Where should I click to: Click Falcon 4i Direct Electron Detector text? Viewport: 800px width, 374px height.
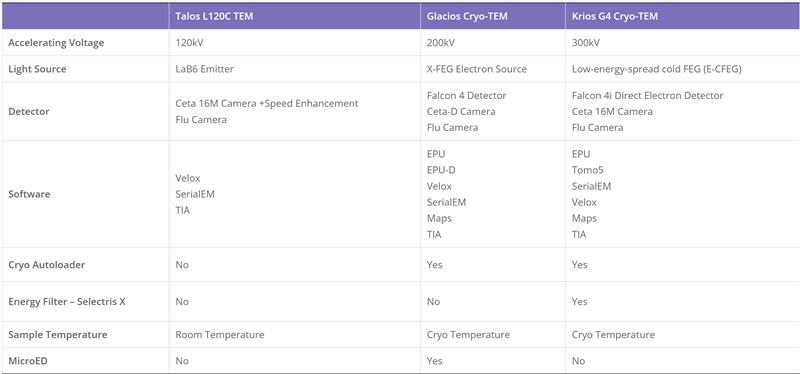coord(647,95)
